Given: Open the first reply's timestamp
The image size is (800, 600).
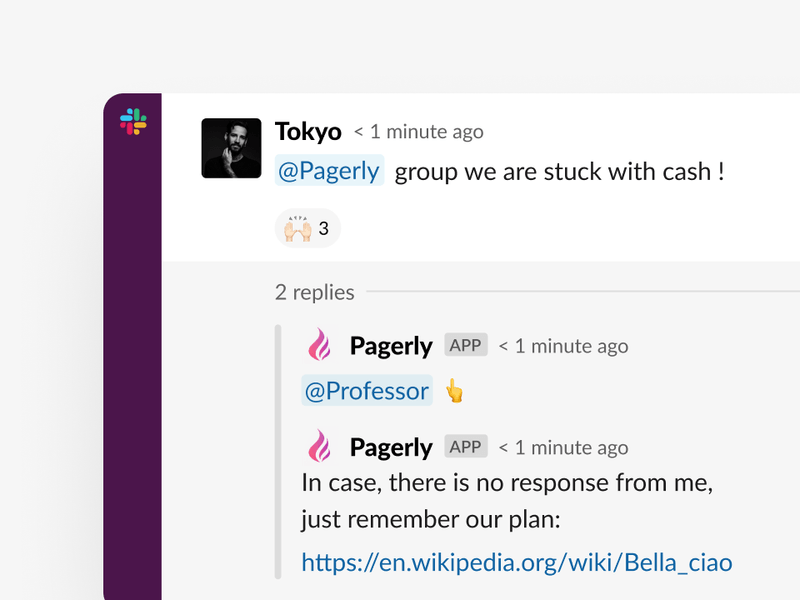Looking at the screenshot, I should (563, 346).
